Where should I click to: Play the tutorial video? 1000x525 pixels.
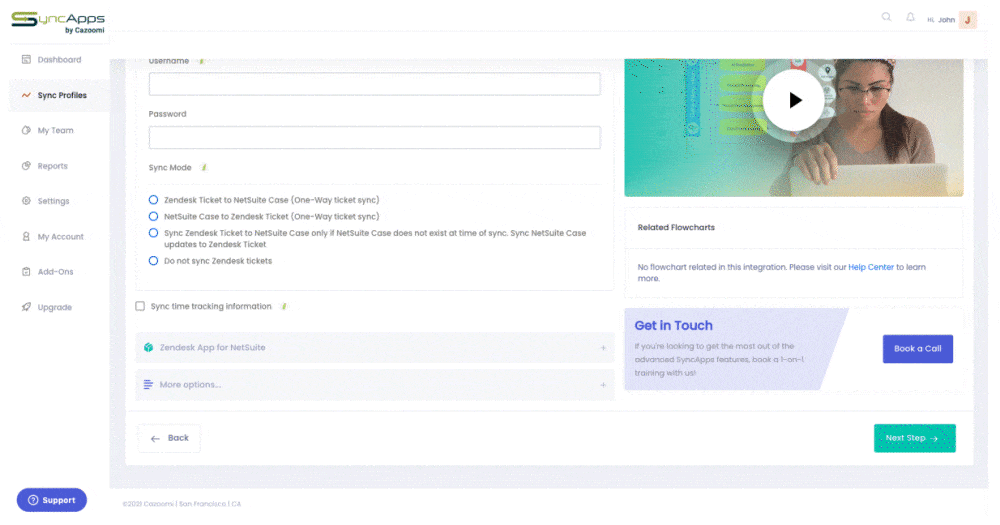pyautogui.click(x=794, y=100)
